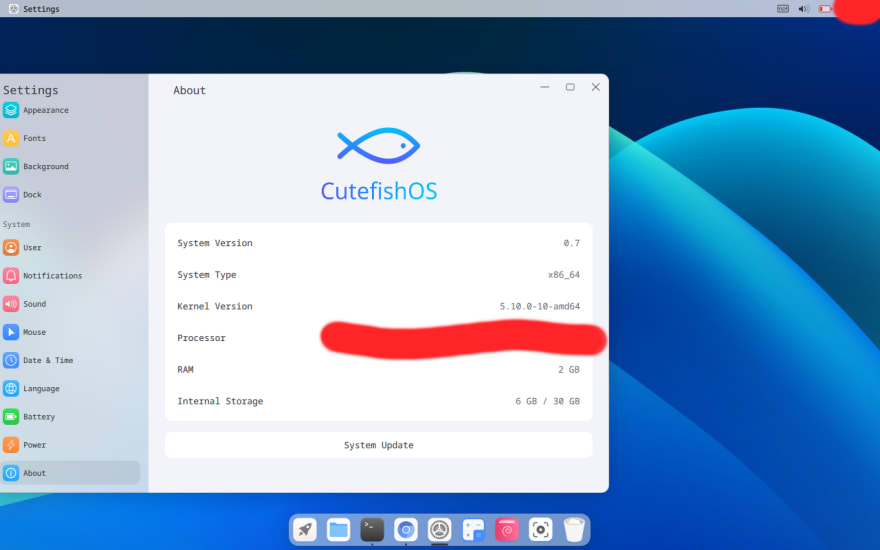Click the Settings app title in top bar

click(41, 8)
